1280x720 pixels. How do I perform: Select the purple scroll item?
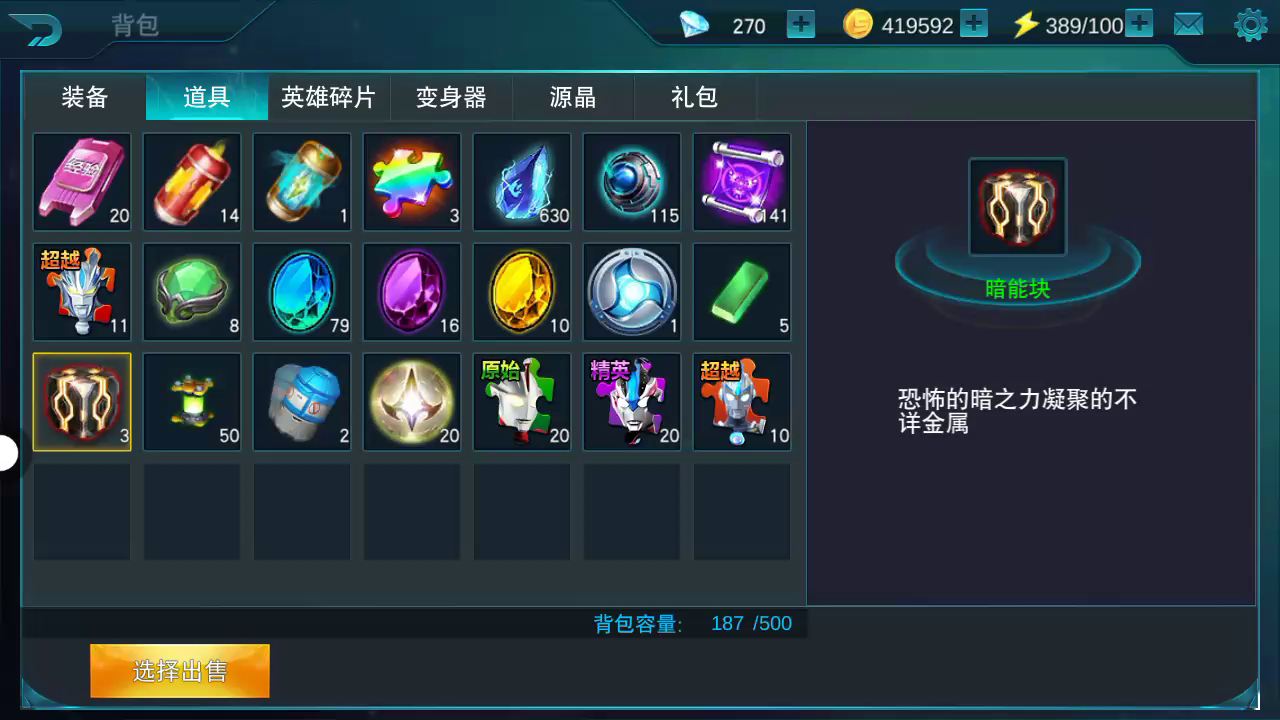(x=742, y=182)
